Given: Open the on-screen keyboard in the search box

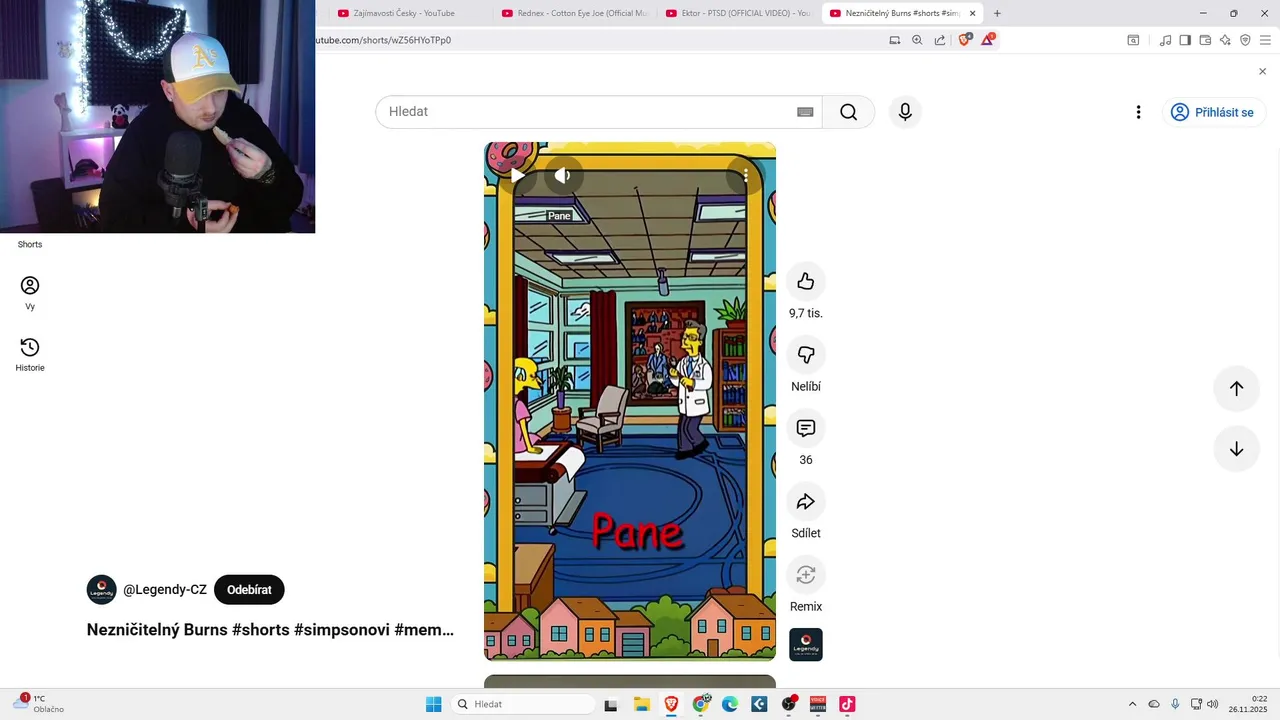Looking at the screenshot, I should (805, 112).
